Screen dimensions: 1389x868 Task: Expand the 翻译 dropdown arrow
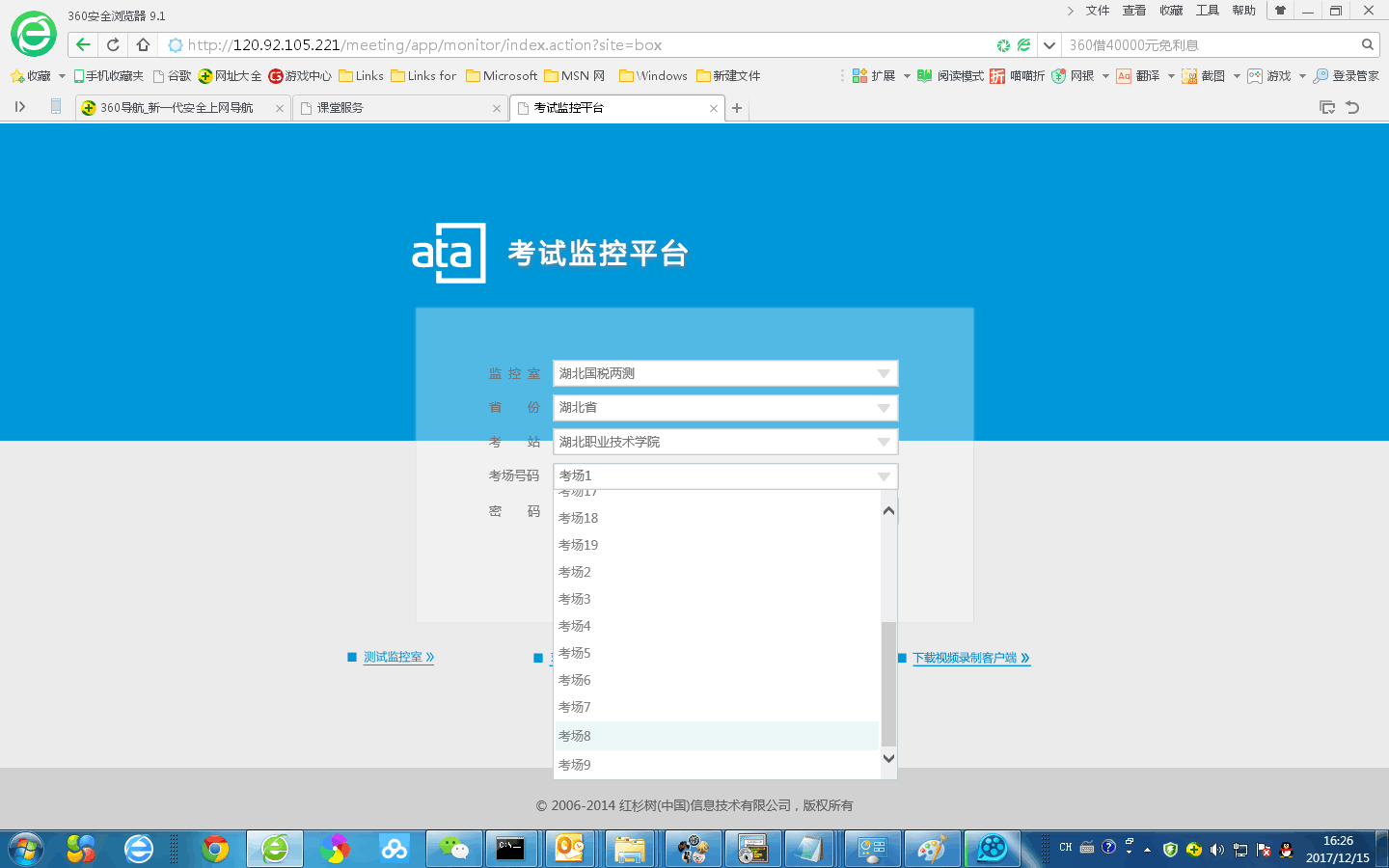point(1171,76)
